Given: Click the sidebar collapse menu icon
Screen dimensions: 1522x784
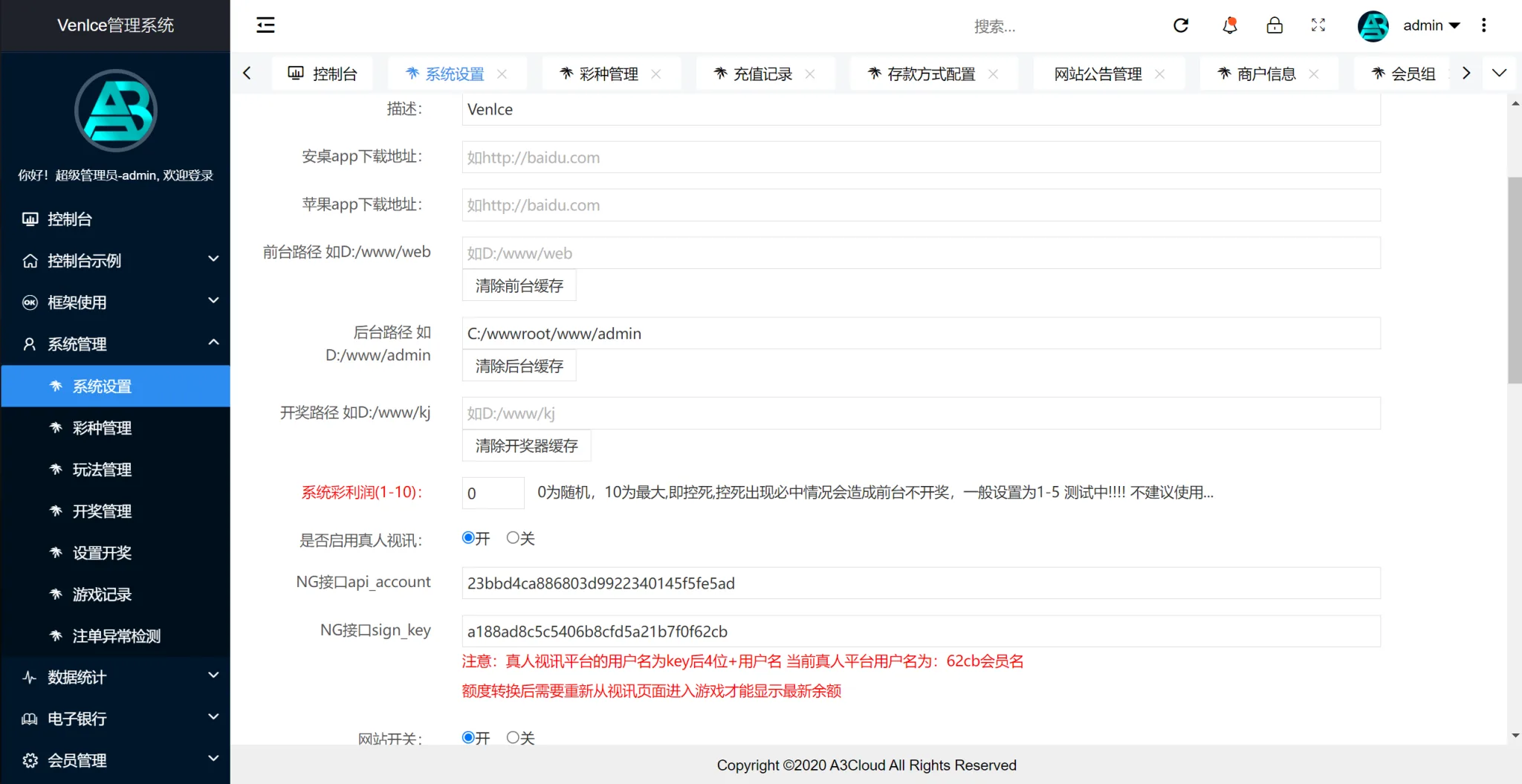Looking at the screenshot, I should tap(265, 25).
